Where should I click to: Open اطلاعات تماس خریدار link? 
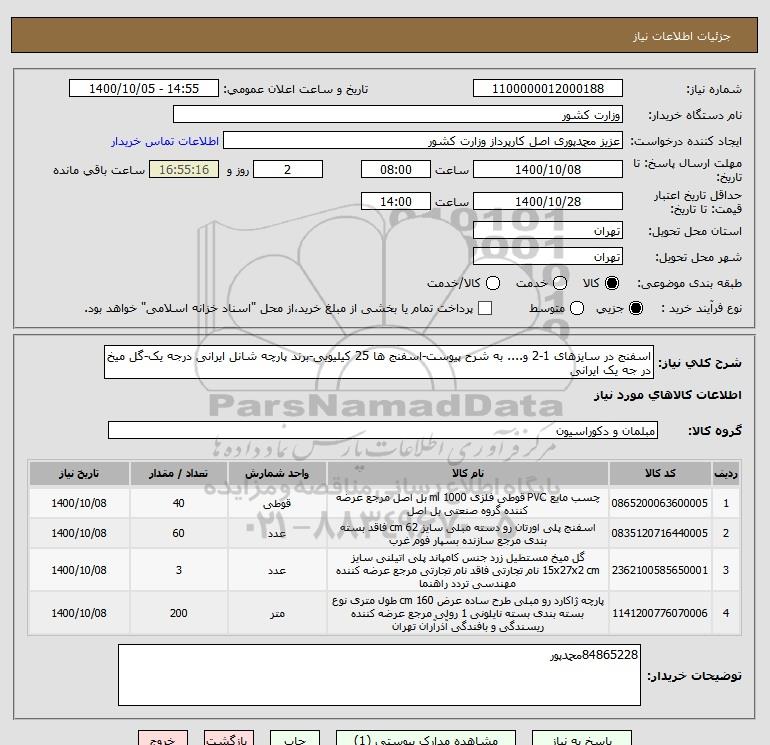[165, 141]
